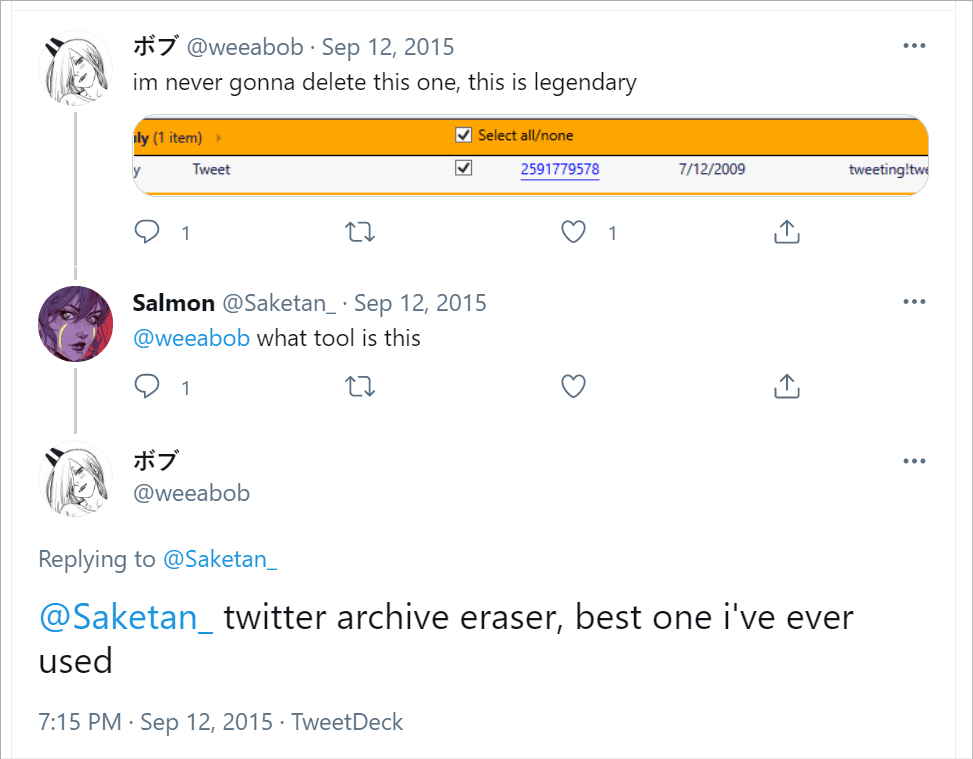Share weeabob's first tweet
This screenshot has width=973, height=759.
(786, 231)
